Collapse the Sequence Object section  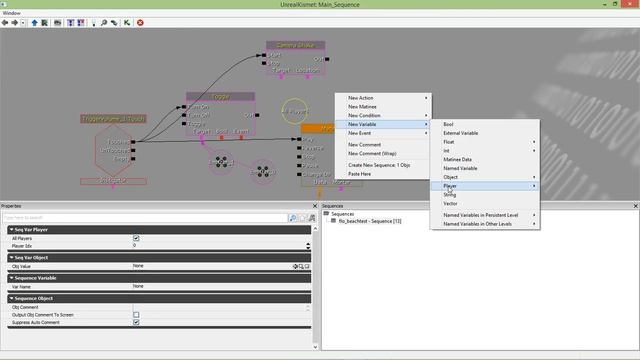pyautogui.click(x=11, y=298)
